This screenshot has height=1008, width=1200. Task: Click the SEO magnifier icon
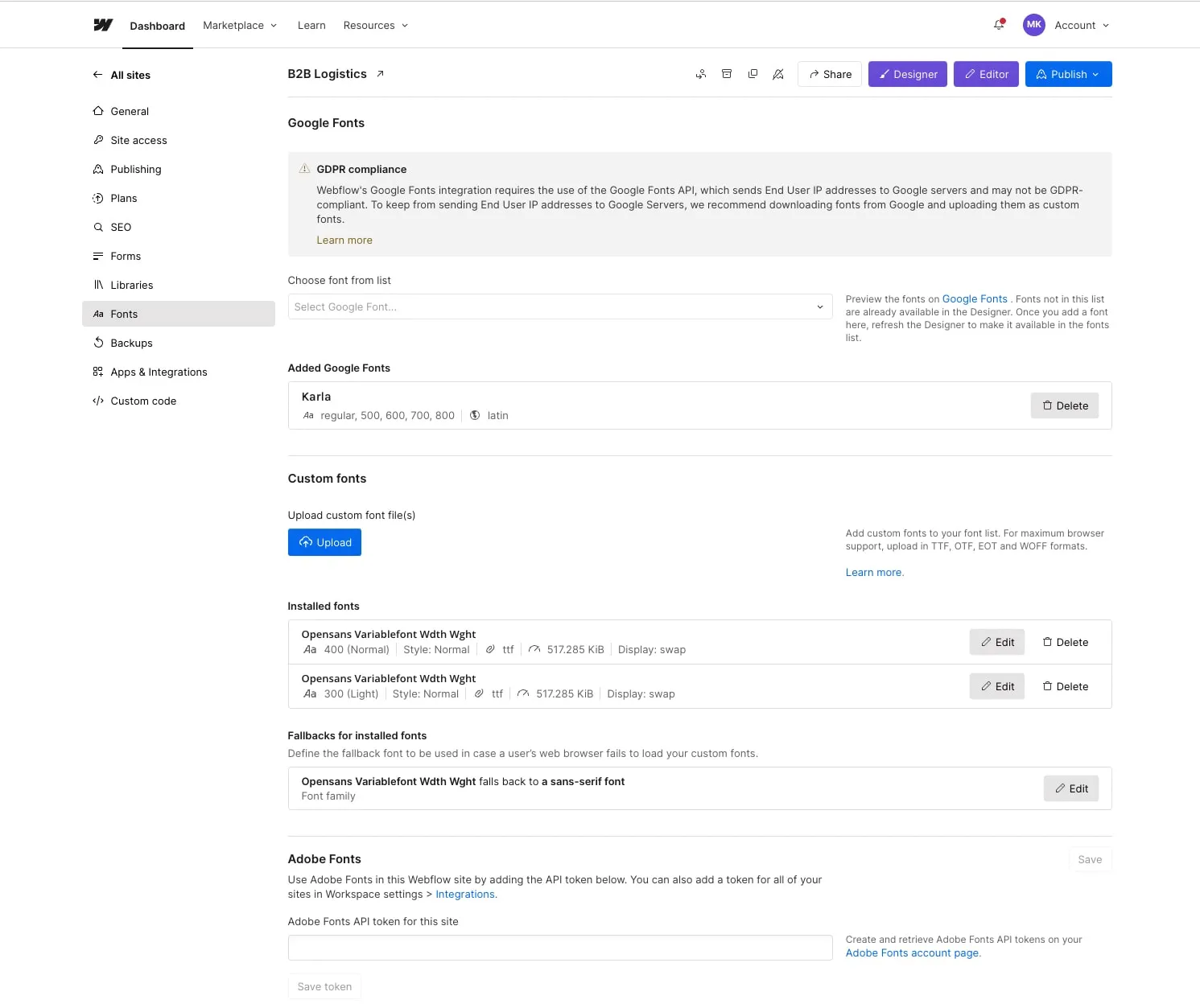pyautogui.click(x=98, y=227)
